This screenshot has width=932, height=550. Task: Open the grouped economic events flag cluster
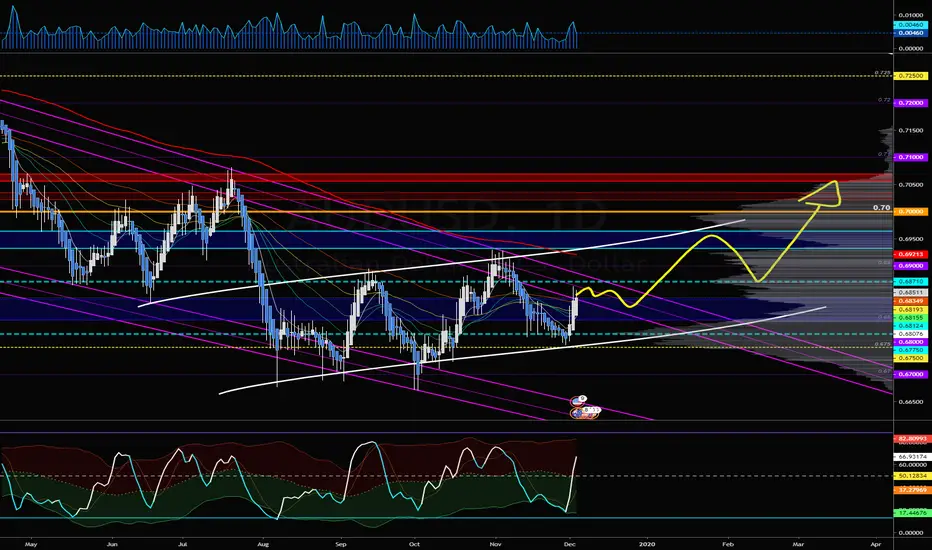(585, 412)
